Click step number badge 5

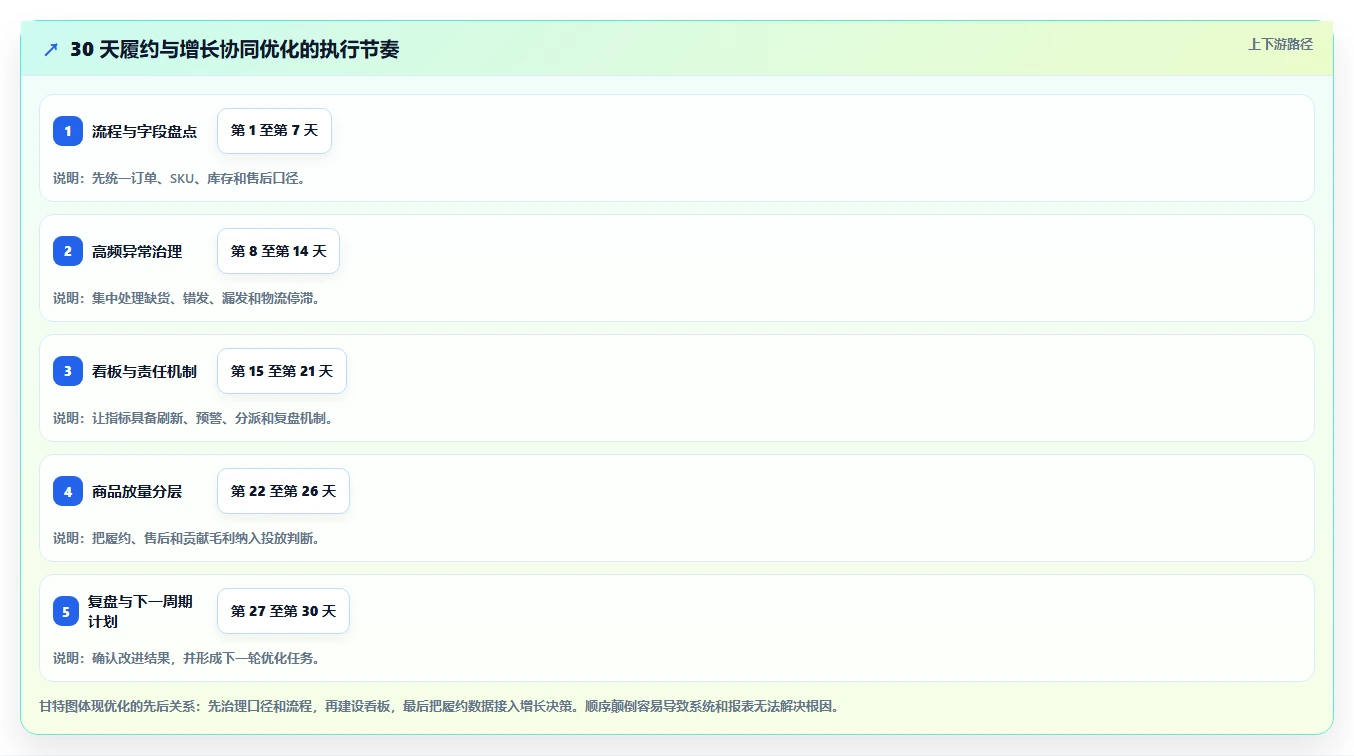[66, 611]
